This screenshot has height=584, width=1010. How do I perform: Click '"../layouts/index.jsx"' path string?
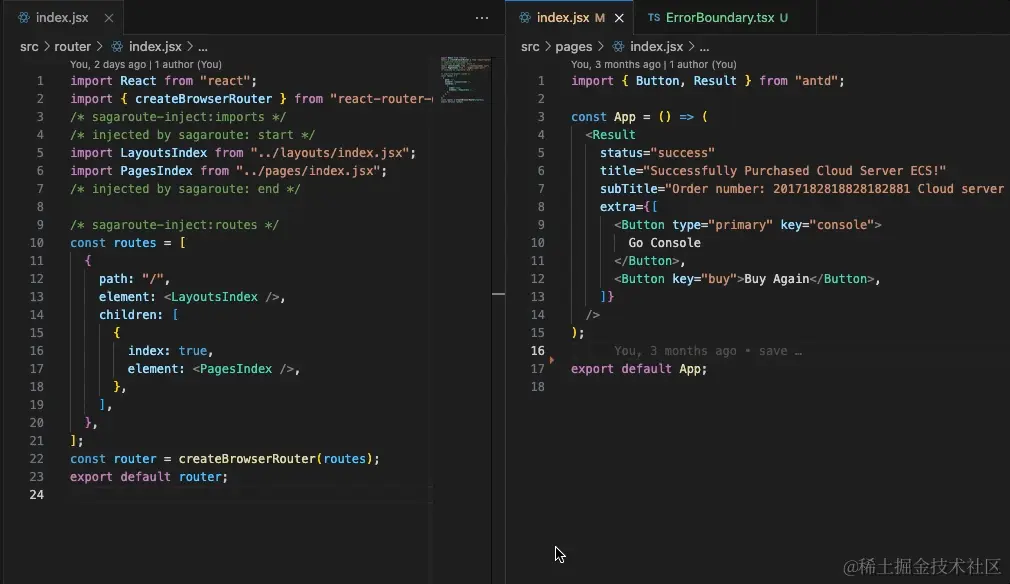pos(330,153)
